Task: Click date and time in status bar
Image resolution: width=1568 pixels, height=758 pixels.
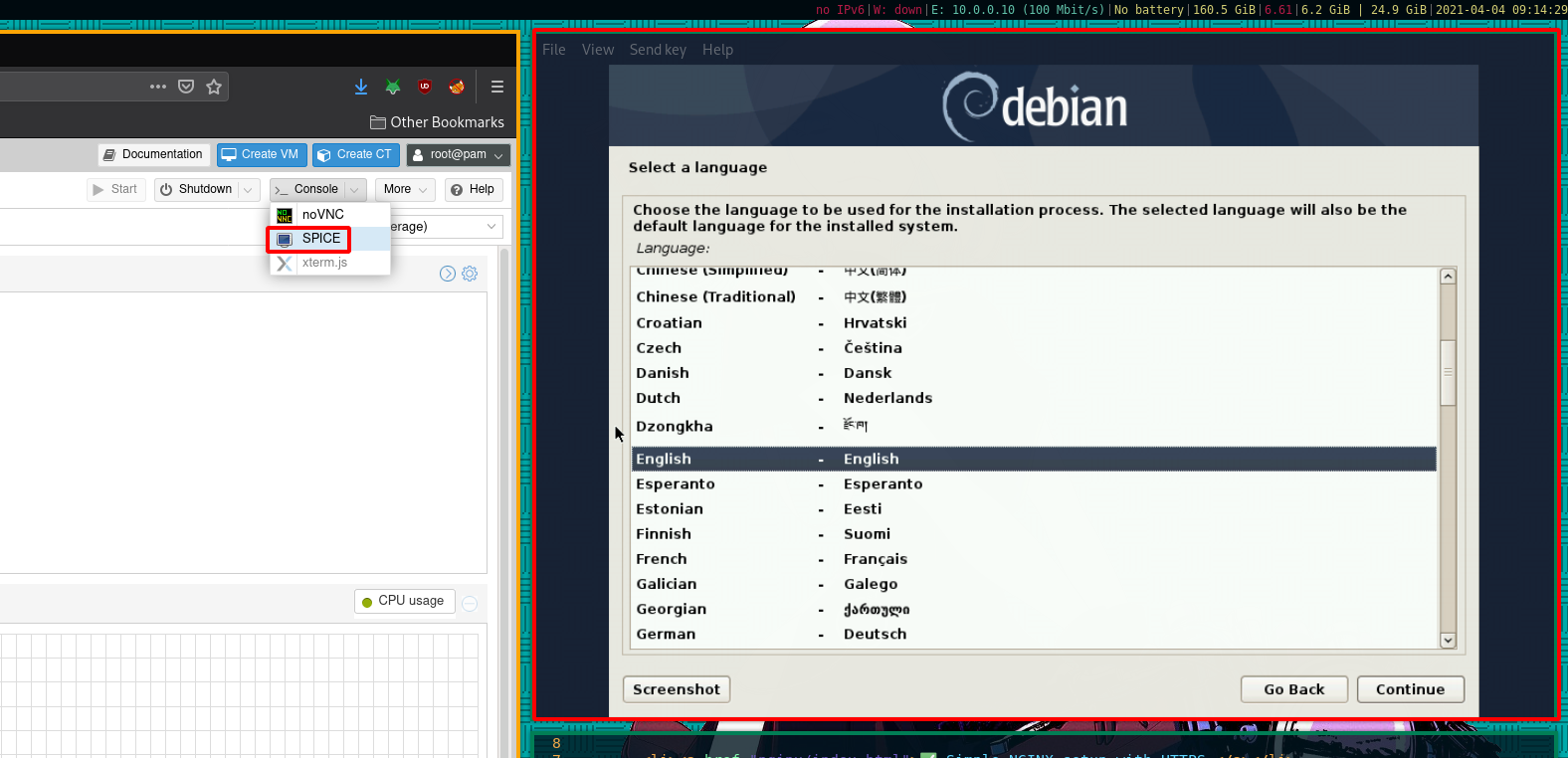Action: 1501,10
